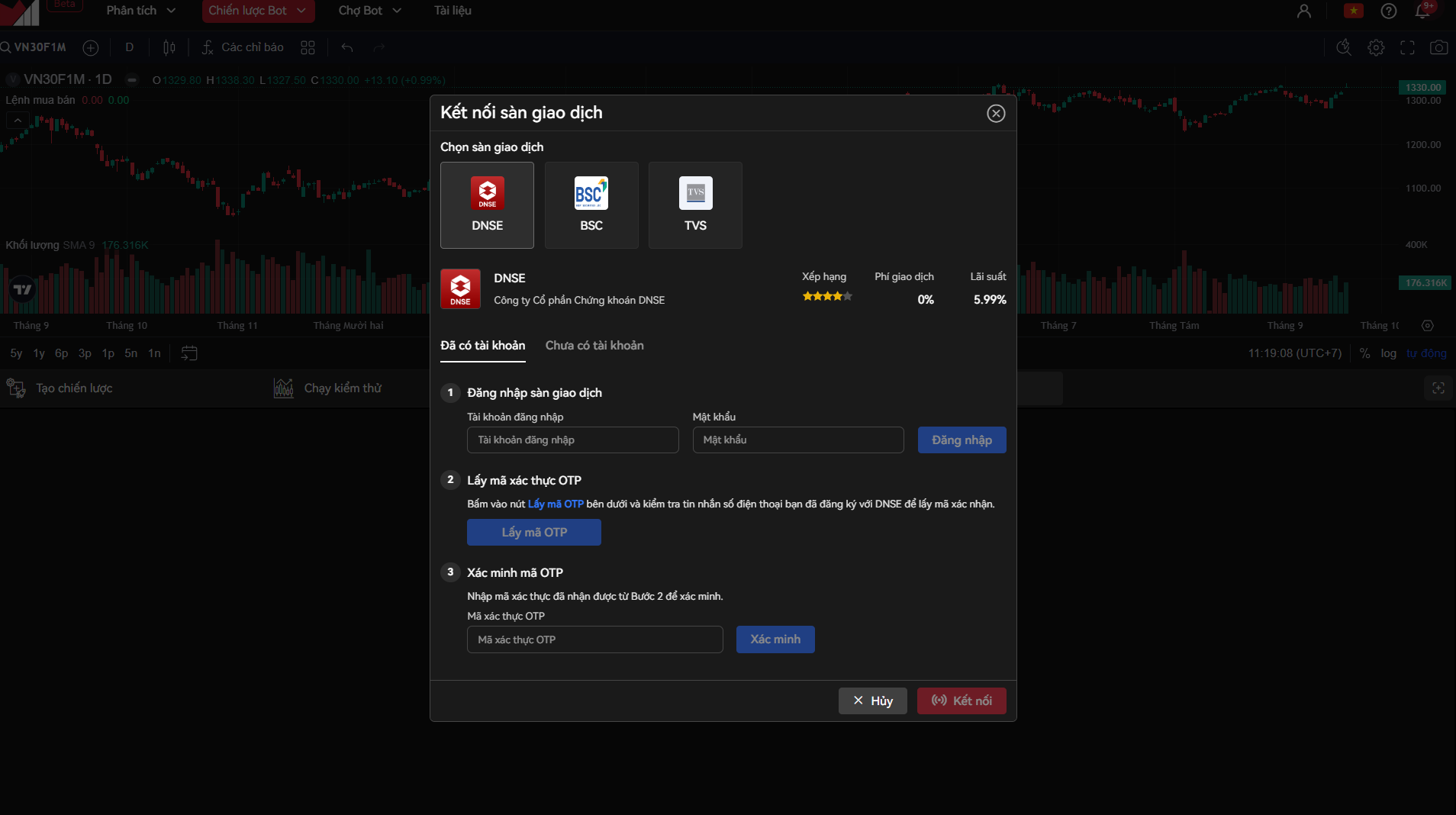Viewport: 1456px width, 815px height.
Task: Click the quick search icon in chart toolbar
Action: tap(1344, 47)
